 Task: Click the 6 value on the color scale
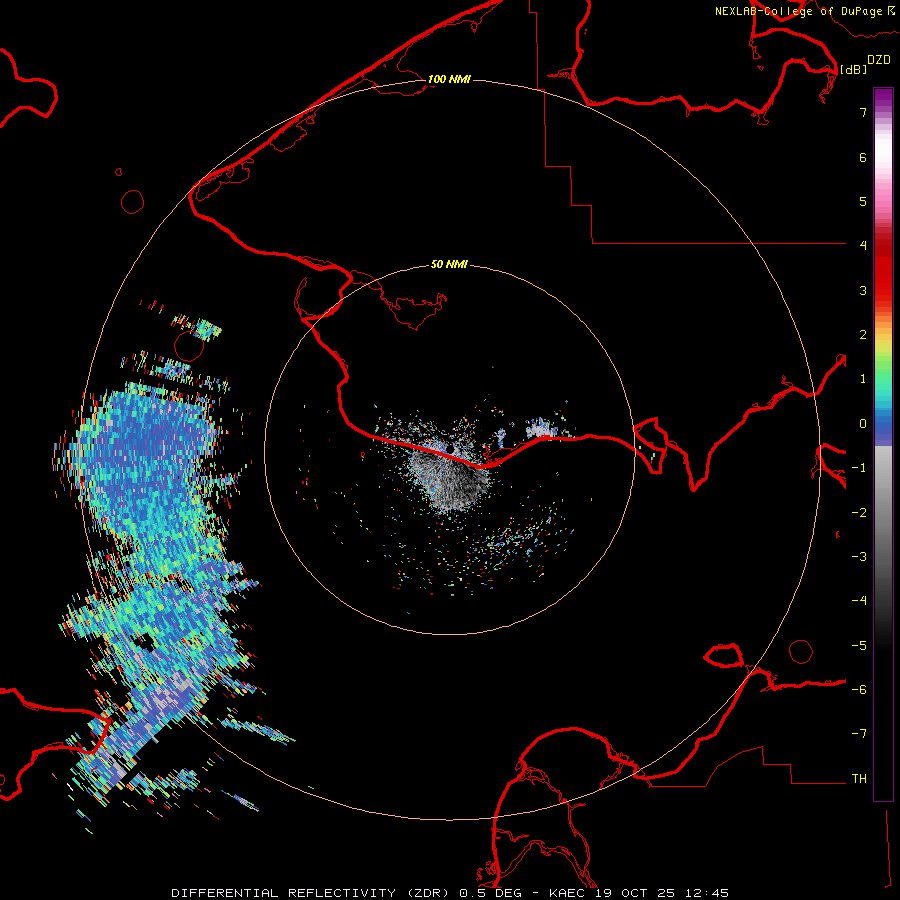pyautogui.click(x=863, y=157)
